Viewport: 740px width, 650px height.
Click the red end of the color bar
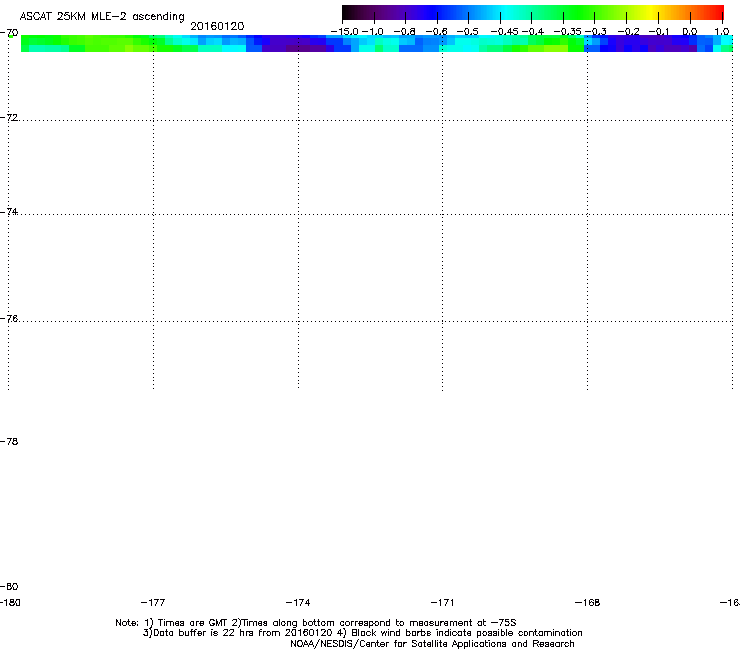click(715, 13)
